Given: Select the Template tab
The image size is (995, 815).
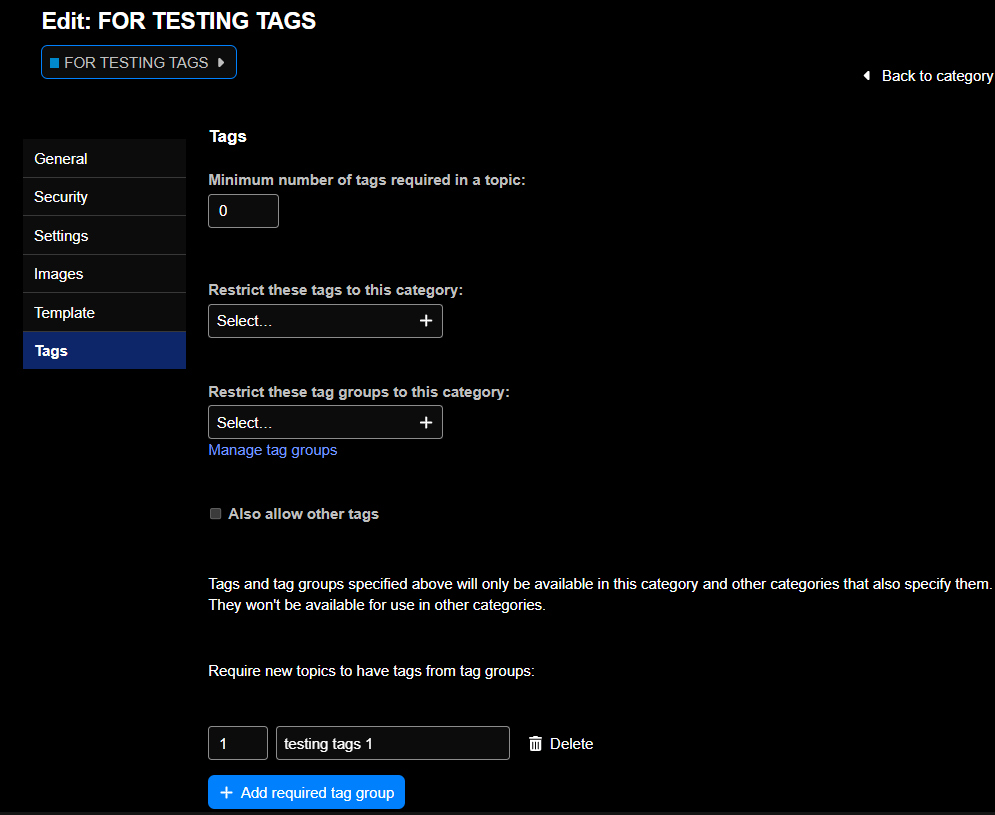Looking at the screenshot, I should point(105,312).
